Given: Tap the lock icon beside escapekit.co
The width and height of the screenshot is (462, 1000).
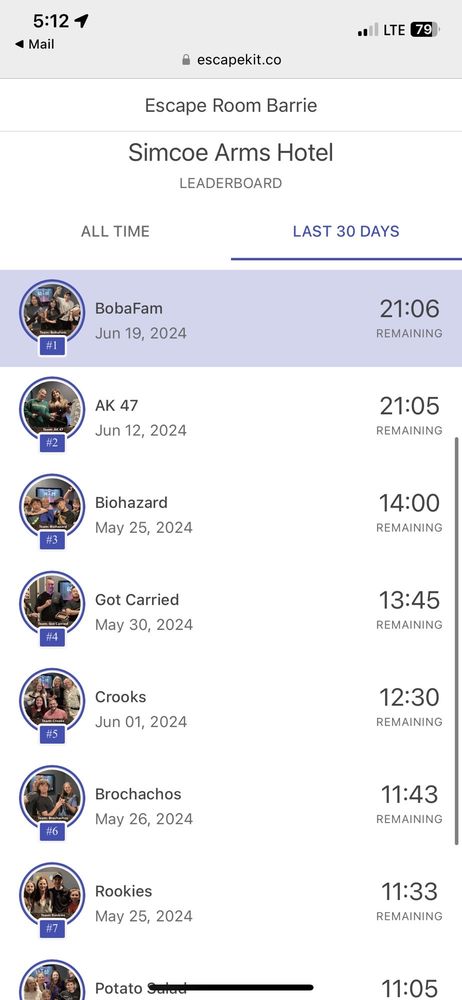Looking at the screenshot, I should [186, 60].
